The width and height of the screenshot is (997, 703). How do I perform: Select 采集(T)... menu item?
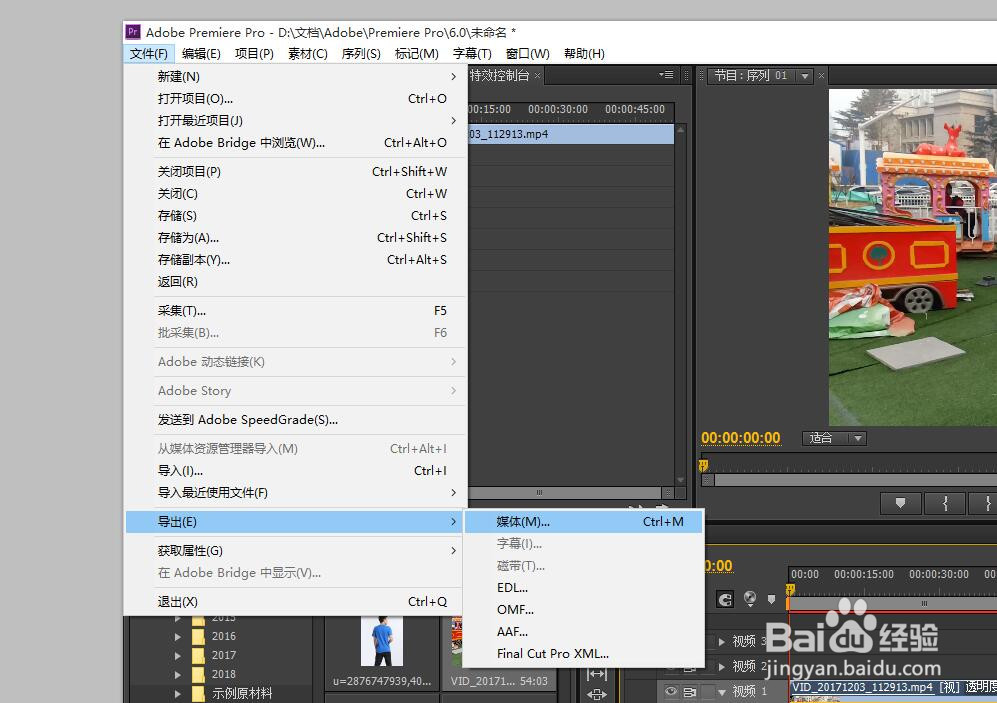295,311
